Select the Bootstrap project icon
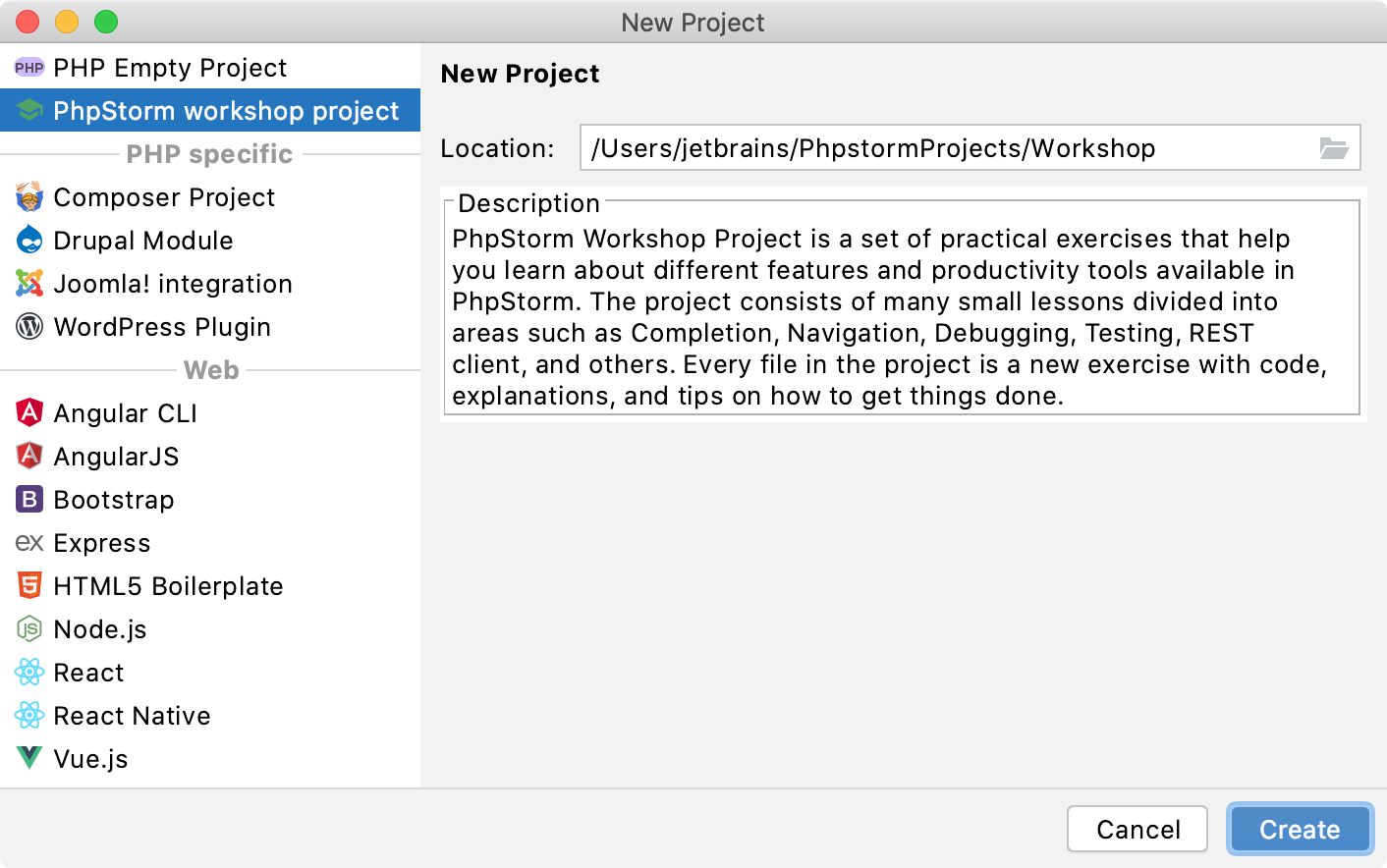 coord(28,499)
